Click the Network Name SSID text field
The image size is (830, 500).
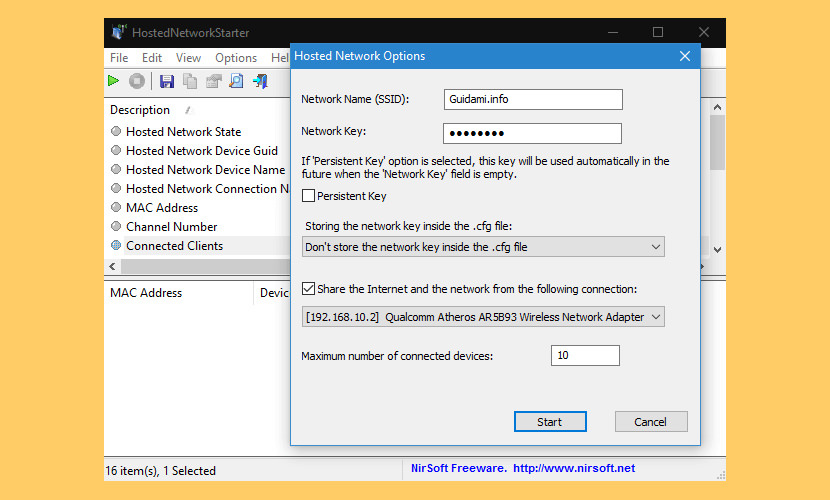533,99
